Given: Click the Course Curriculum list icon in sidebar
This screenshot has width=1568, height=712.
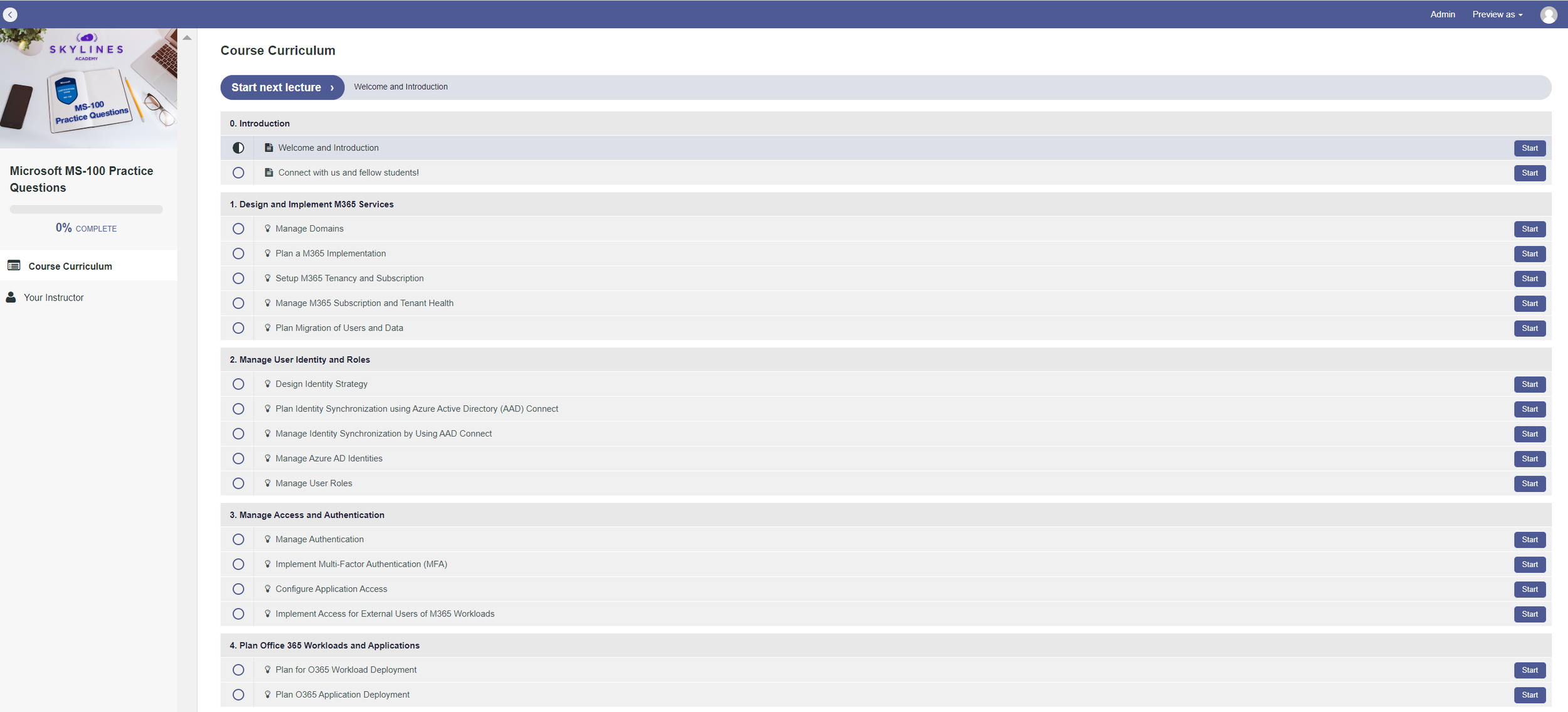Looking at the screenshot, I should [14, 266].
